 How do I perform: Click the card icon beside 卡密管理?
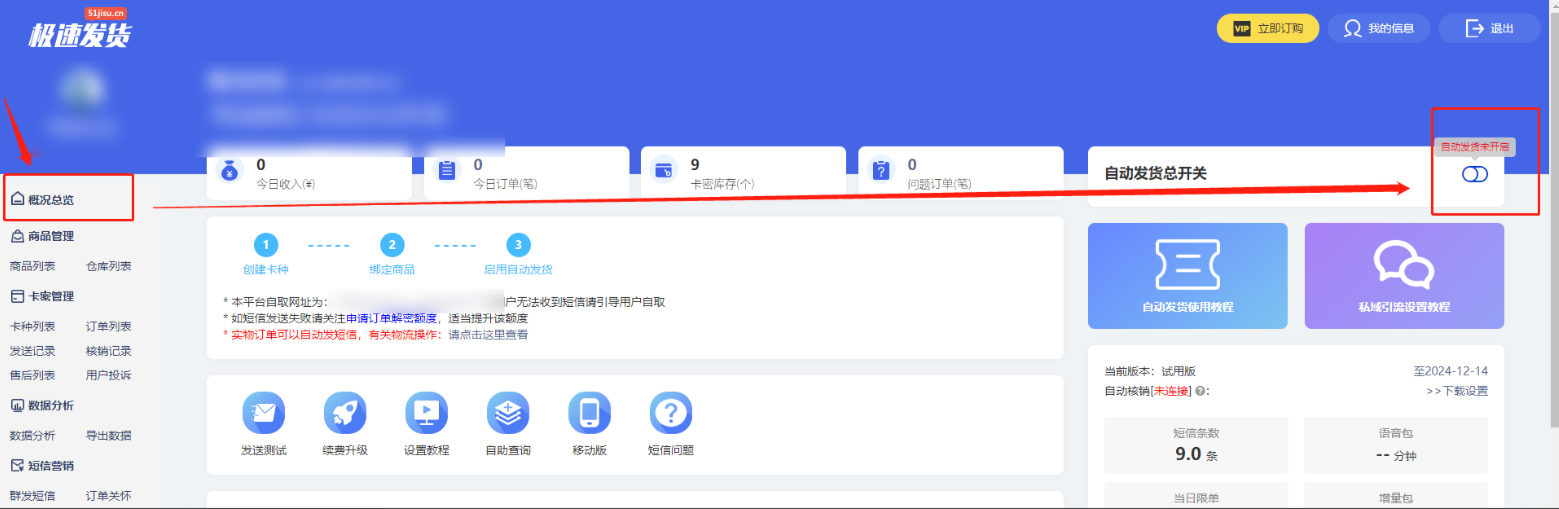point(17,296)
